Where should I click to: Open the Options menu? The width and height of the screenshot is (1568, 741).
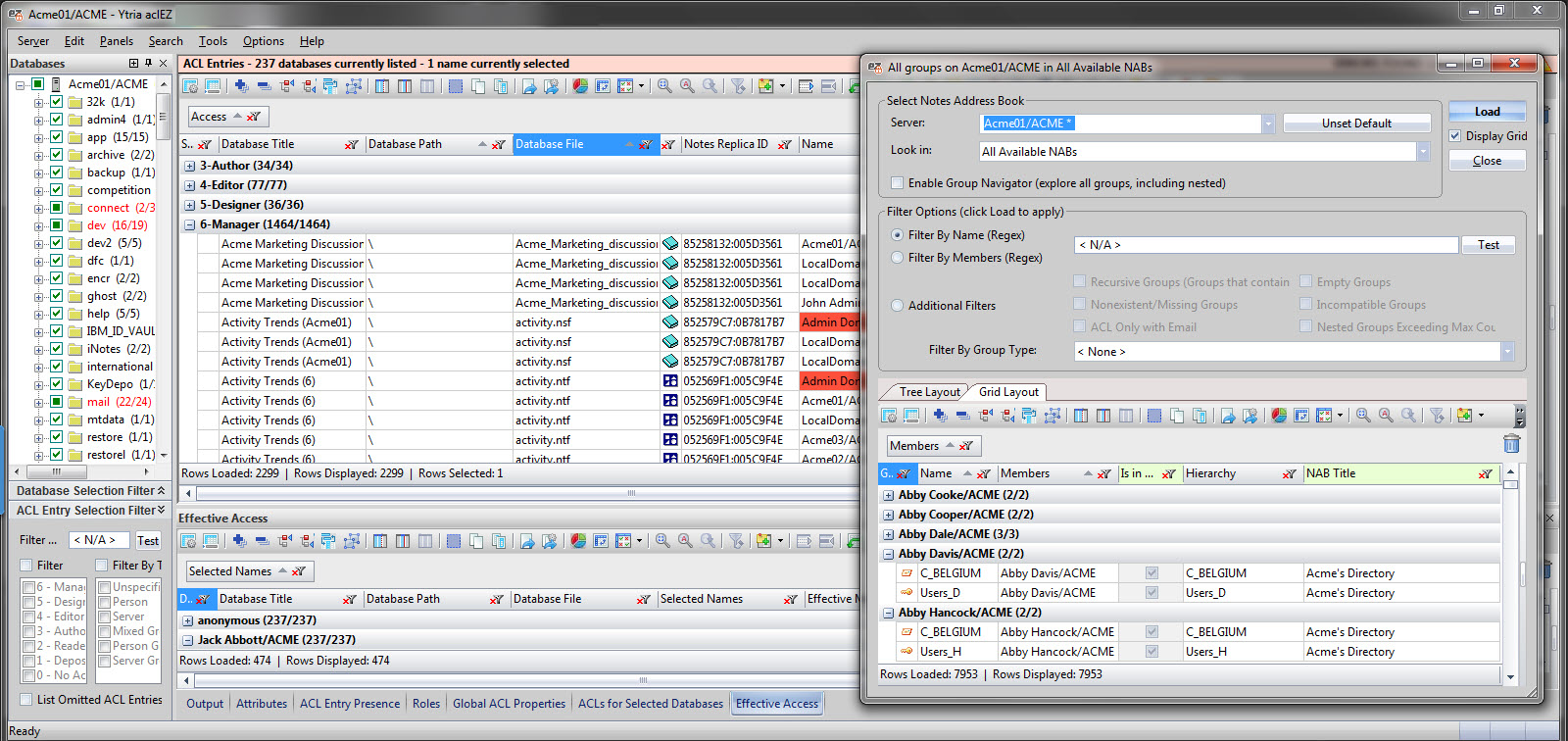264,41
